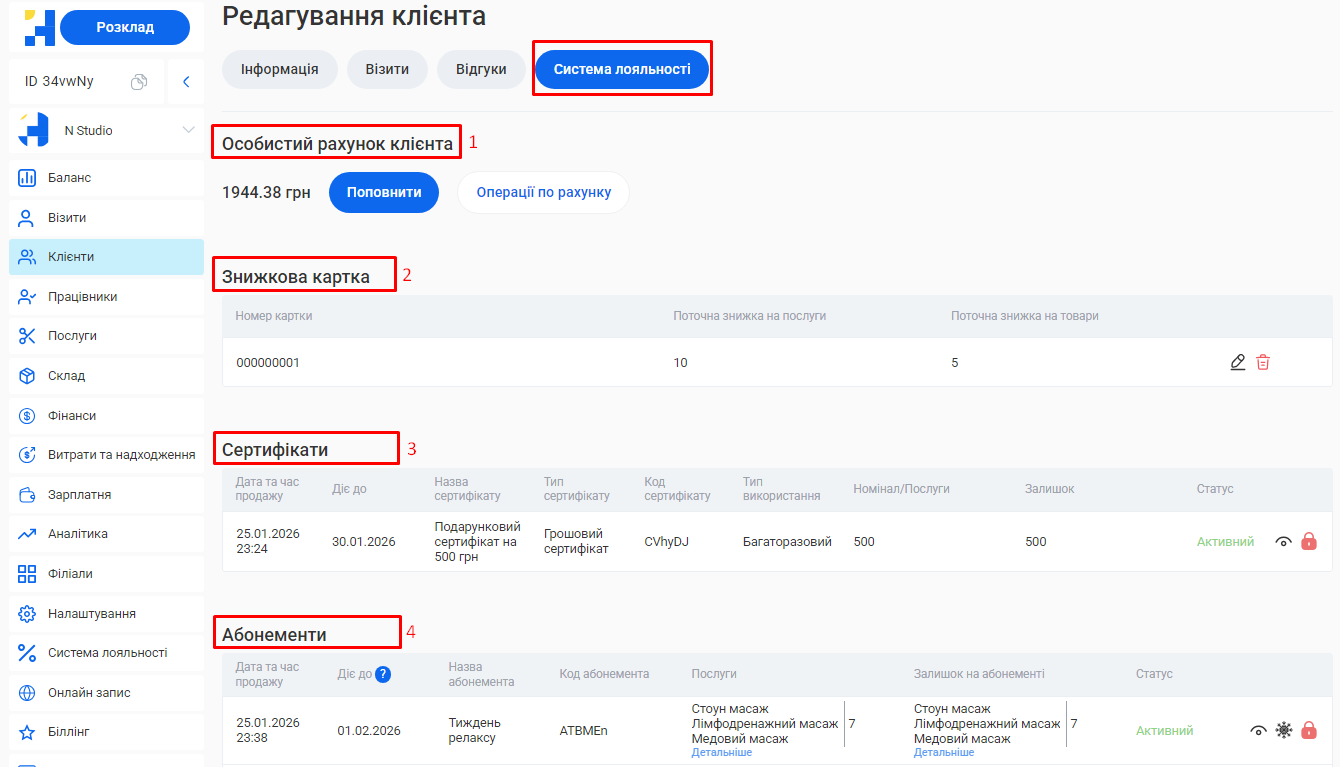Switch to the Відгуки tab
This screenshot has width=1340, height=767.
pos(481,68)
